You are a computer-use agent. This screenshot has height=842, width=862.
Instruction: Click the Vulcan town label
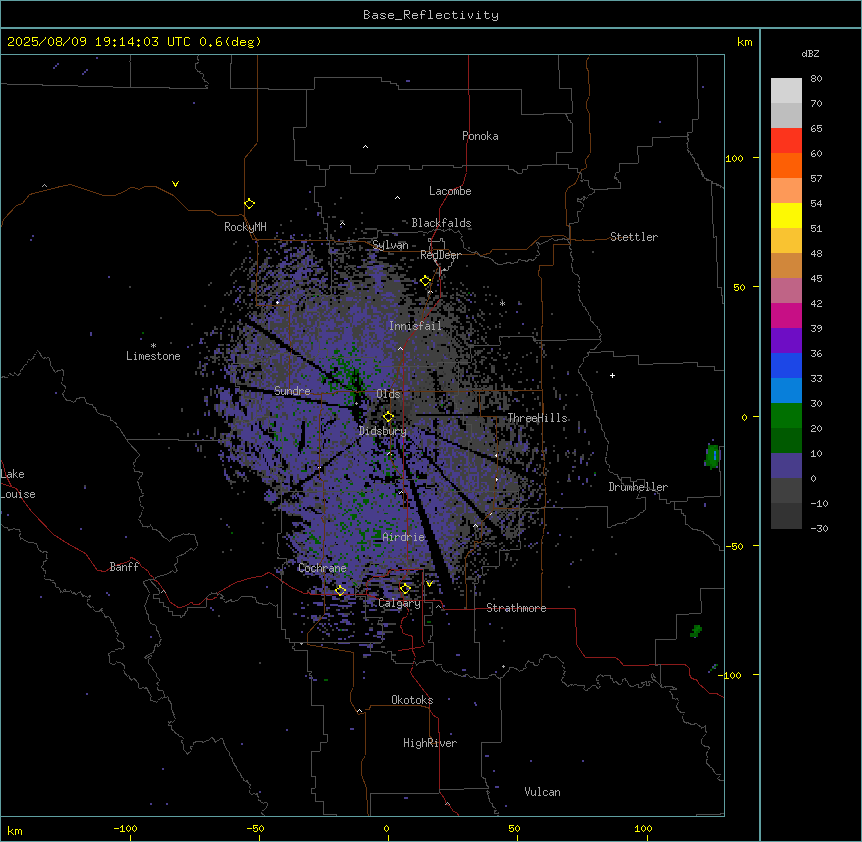click(x=543, y=792)
